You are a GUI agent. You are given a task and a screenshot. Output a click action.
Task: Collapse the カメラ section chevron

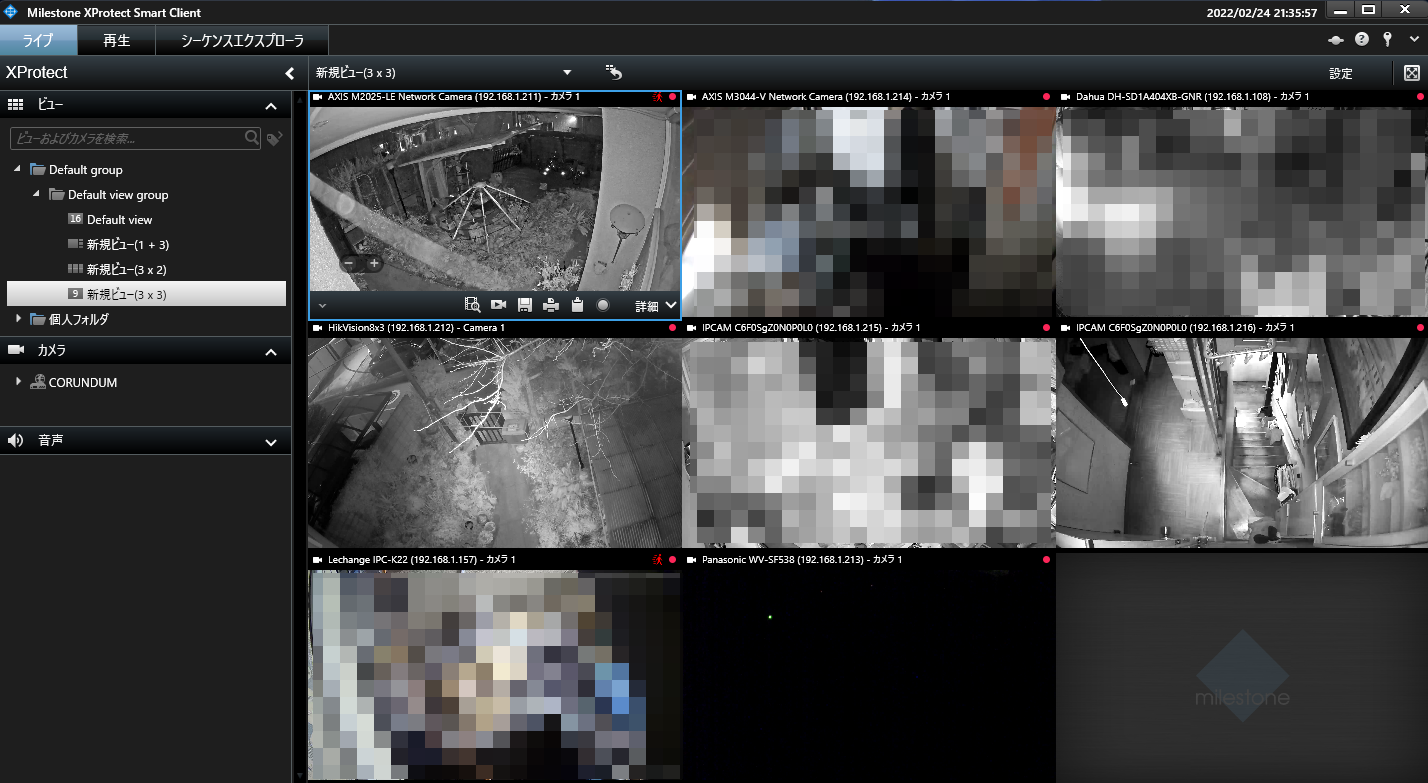coord(271,352)
